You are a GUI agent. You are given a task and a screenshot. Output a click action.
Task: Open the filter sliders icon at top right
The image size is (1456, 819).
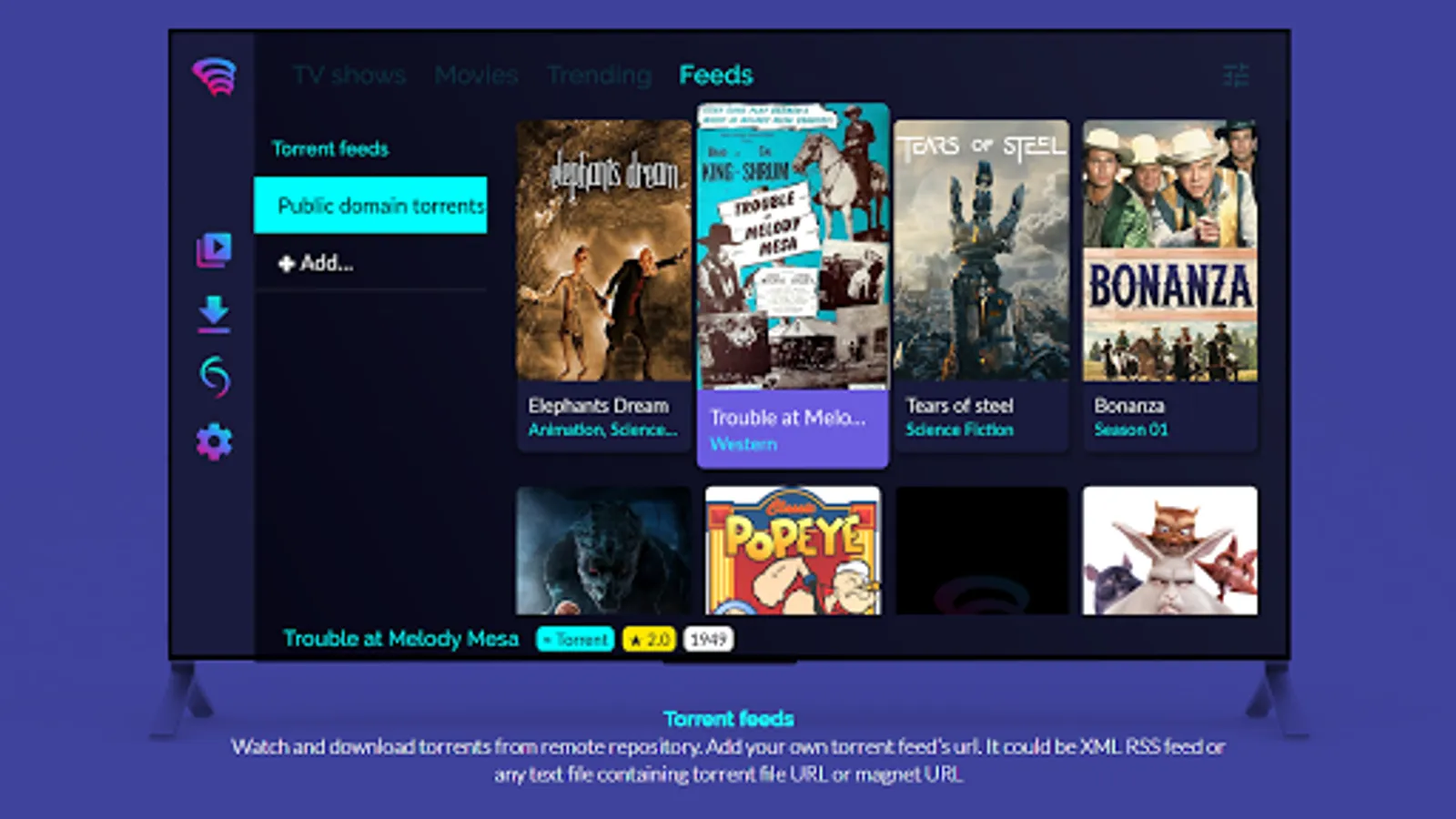[1236, 75]
